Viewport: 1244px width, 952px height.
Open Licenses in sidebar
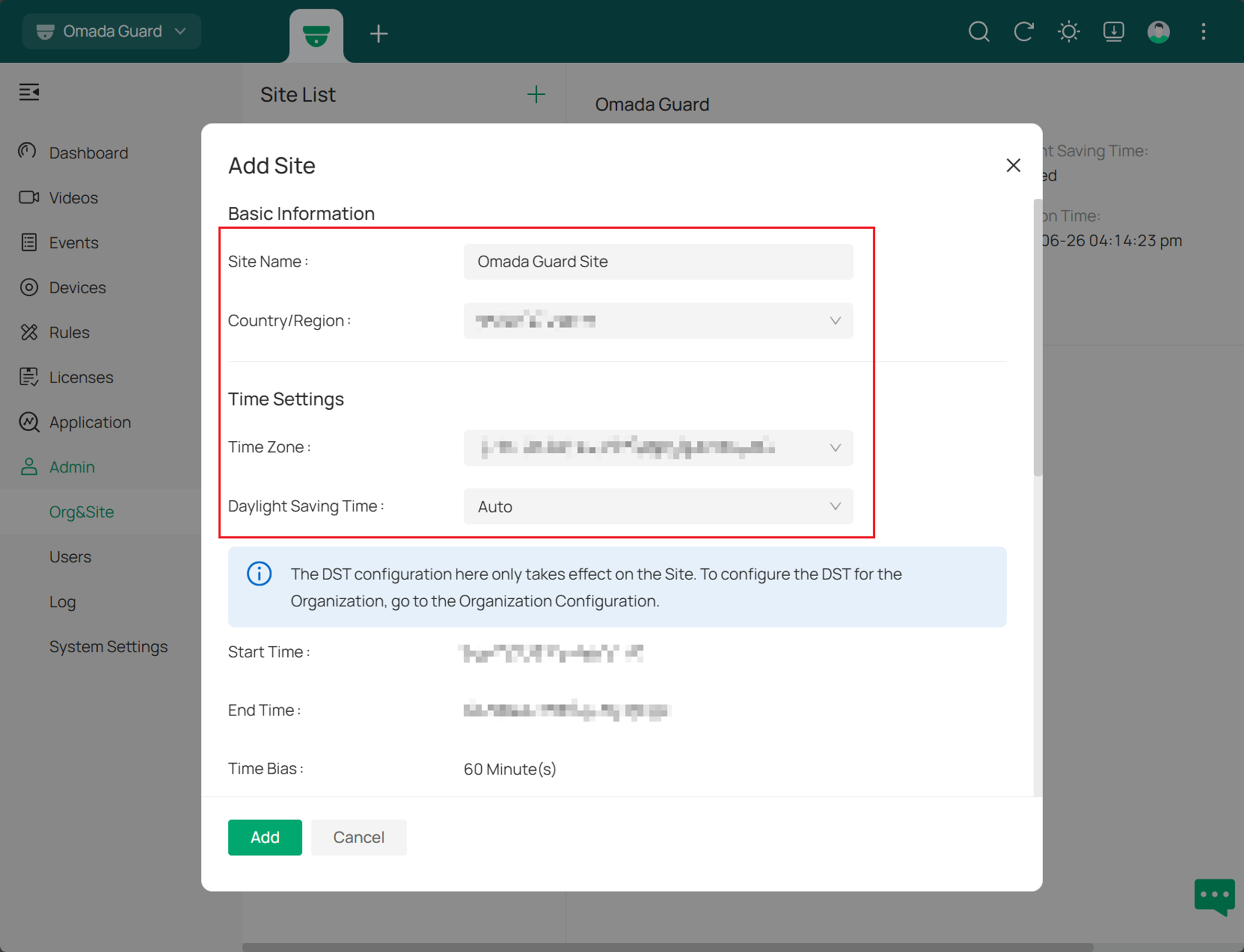pyautogui.click(x=81, y=377)
